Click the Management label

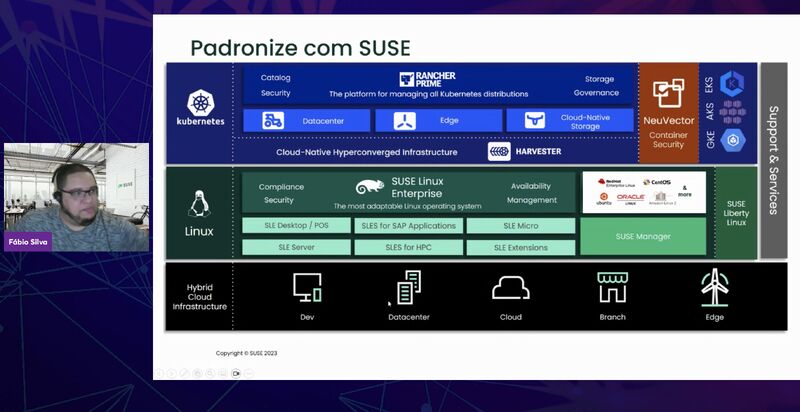click(532, 200)
